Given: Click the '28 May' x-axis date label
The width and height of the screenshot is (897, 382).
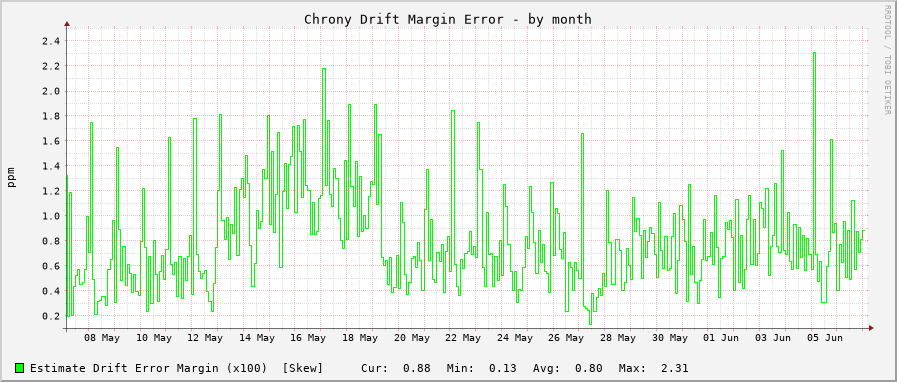Looking at the screenshot, I should point(618,339).
